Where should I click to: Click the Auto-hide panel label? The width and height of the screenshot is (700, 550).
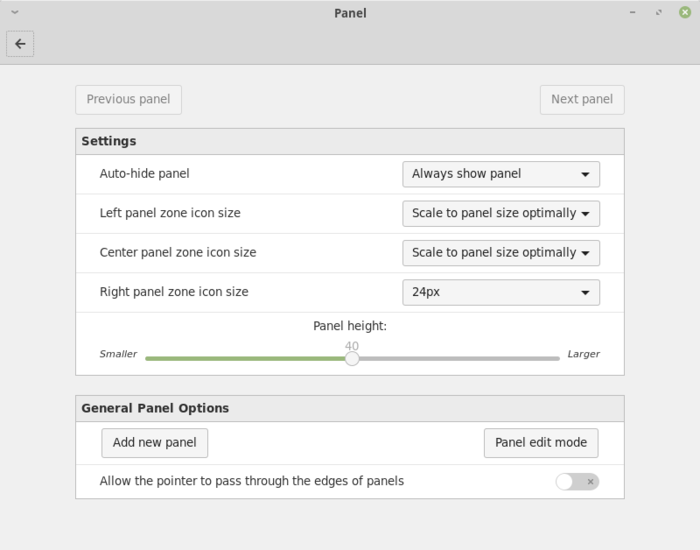point(144,174)
